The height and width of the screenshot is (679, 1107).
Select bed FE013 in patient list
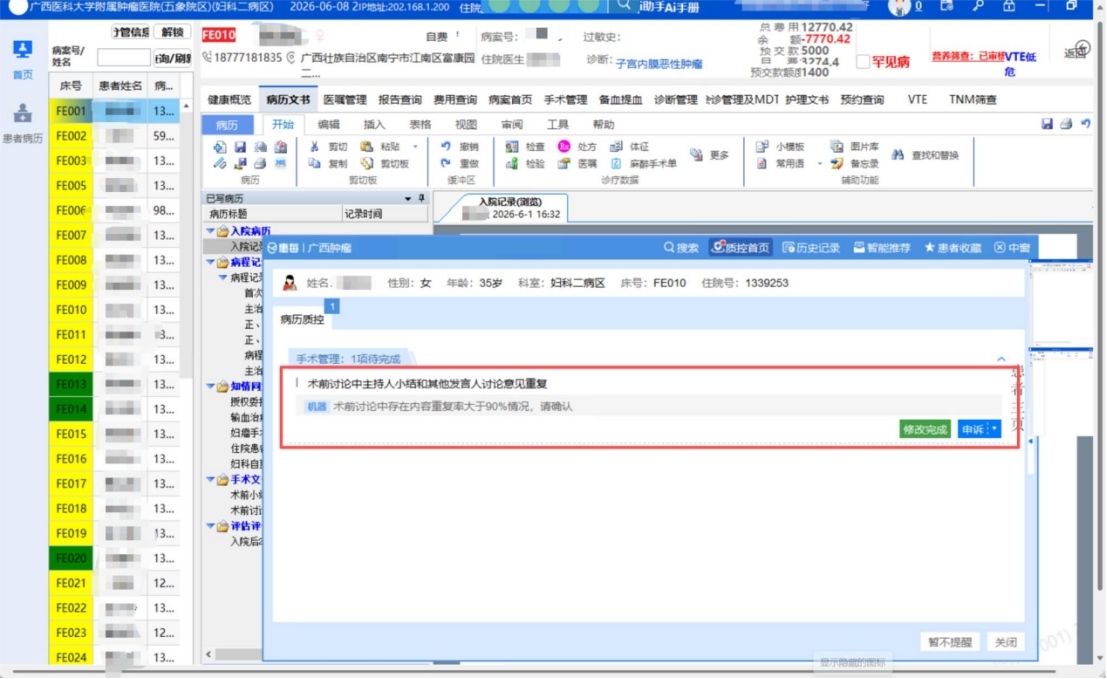[71, 385]
